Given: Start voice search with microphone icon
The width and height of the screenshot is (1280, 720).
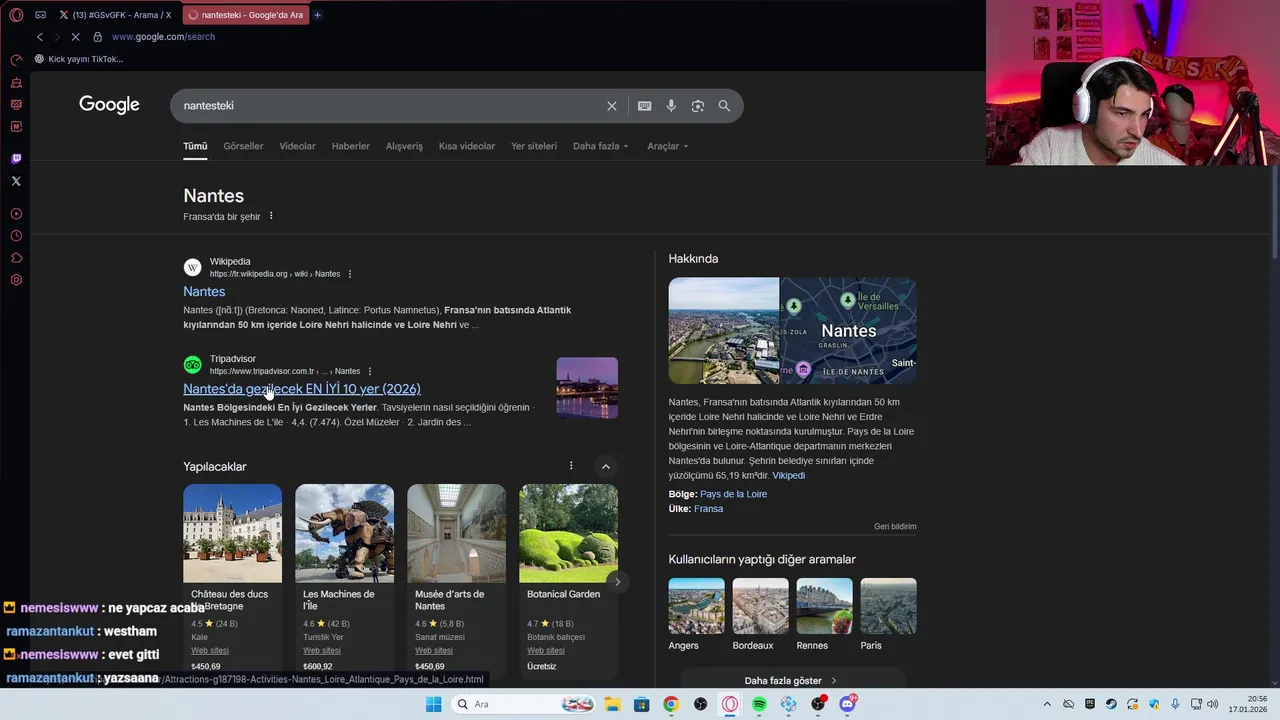Looking at the screenshot, I should [x=671, y=106].
